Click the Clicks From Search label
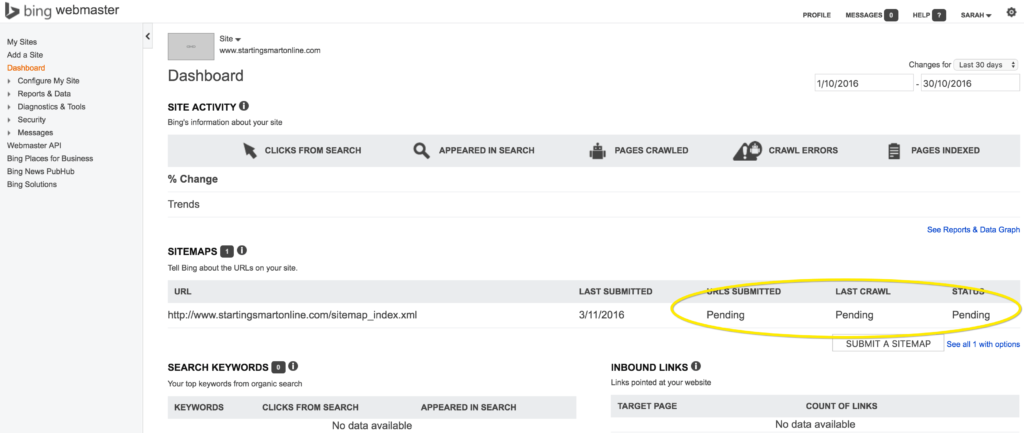The image size is (1024, 433). point(313,150)
